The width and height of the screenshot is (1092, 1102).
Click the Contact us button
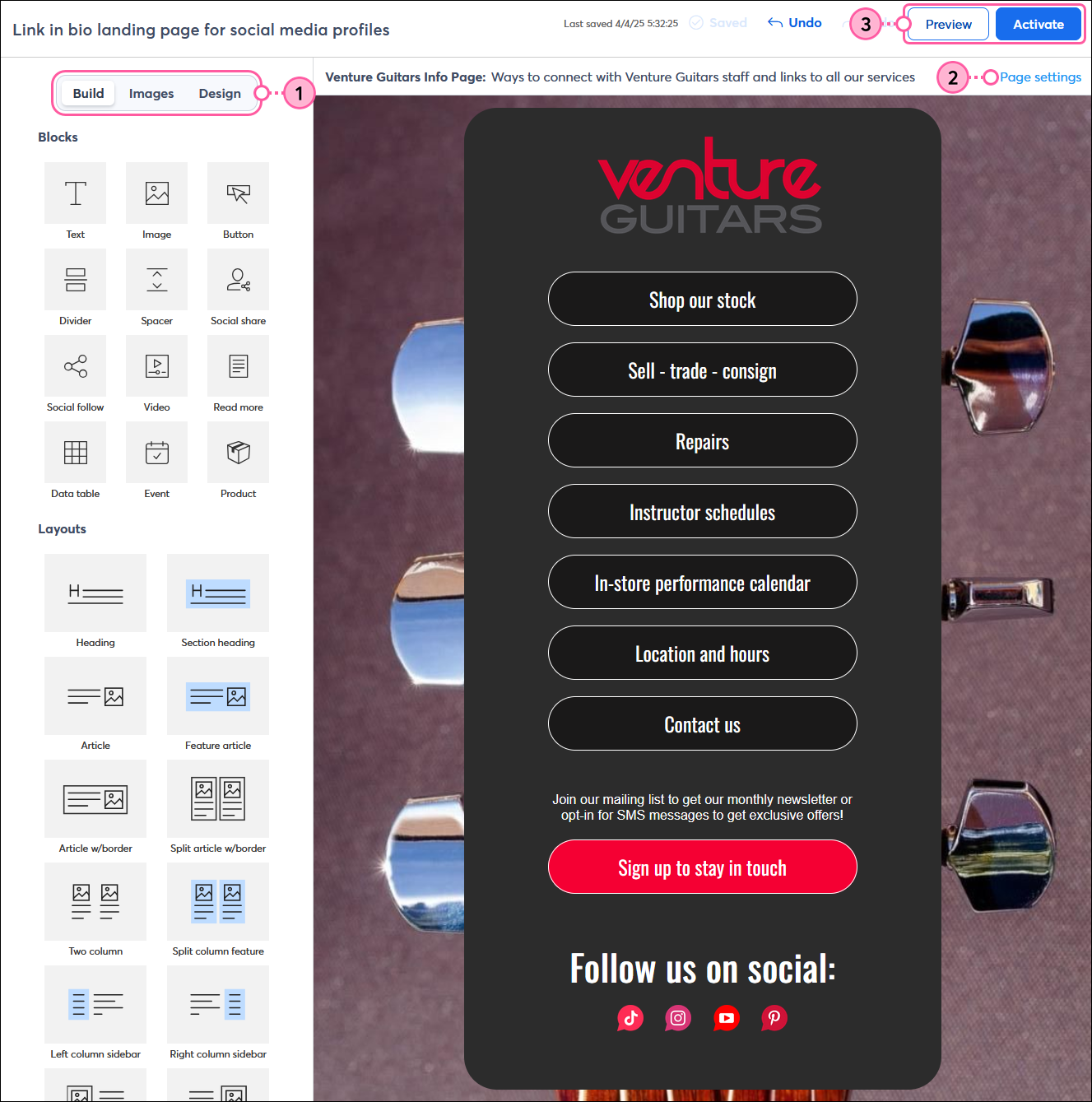702,723
